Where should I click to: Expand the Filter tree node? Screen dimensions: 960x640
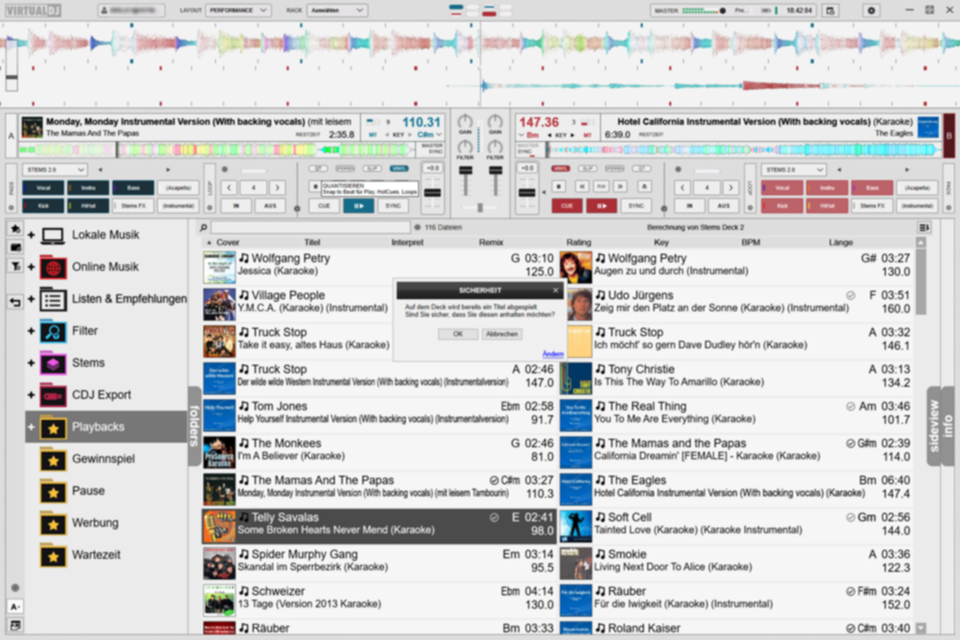(x=31, y=331)
